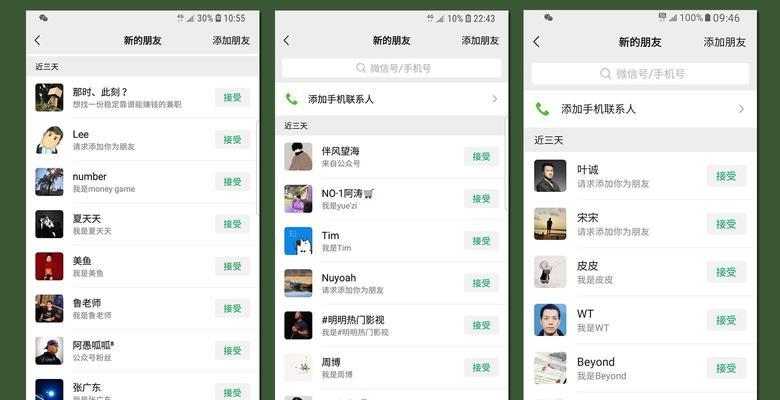Tap the back arrow in the right phone screen
The height and width of the screenshot is (400, 780).
click(x=536, y=42)
